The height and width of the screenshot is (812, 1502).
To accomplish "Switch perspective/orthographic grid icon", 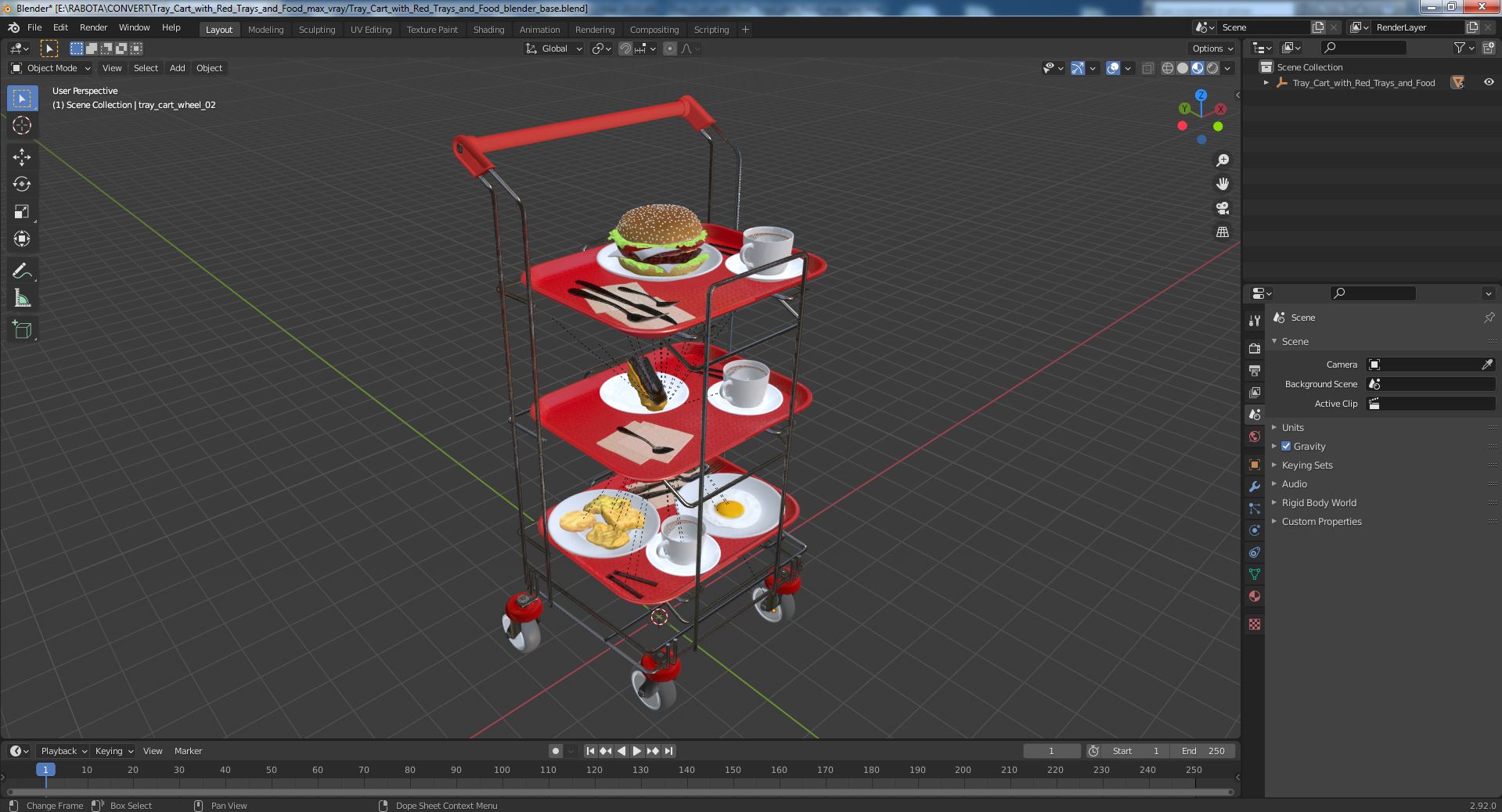I will click(x=1223, y=232).
